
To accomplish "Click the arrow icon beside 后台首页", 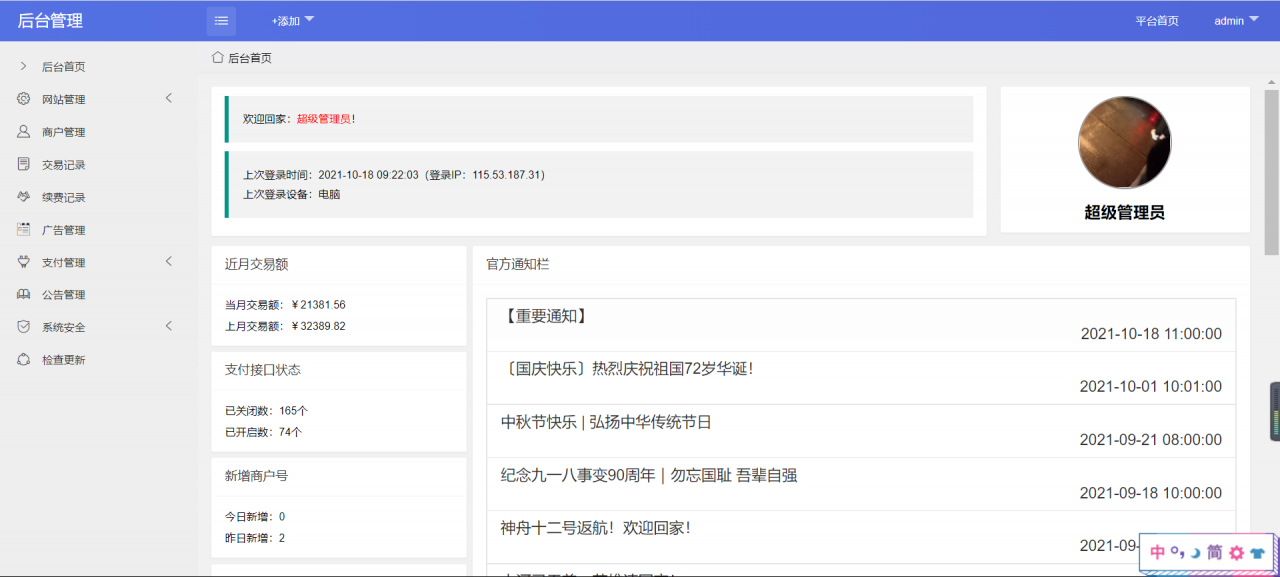I will coord(23,66).
